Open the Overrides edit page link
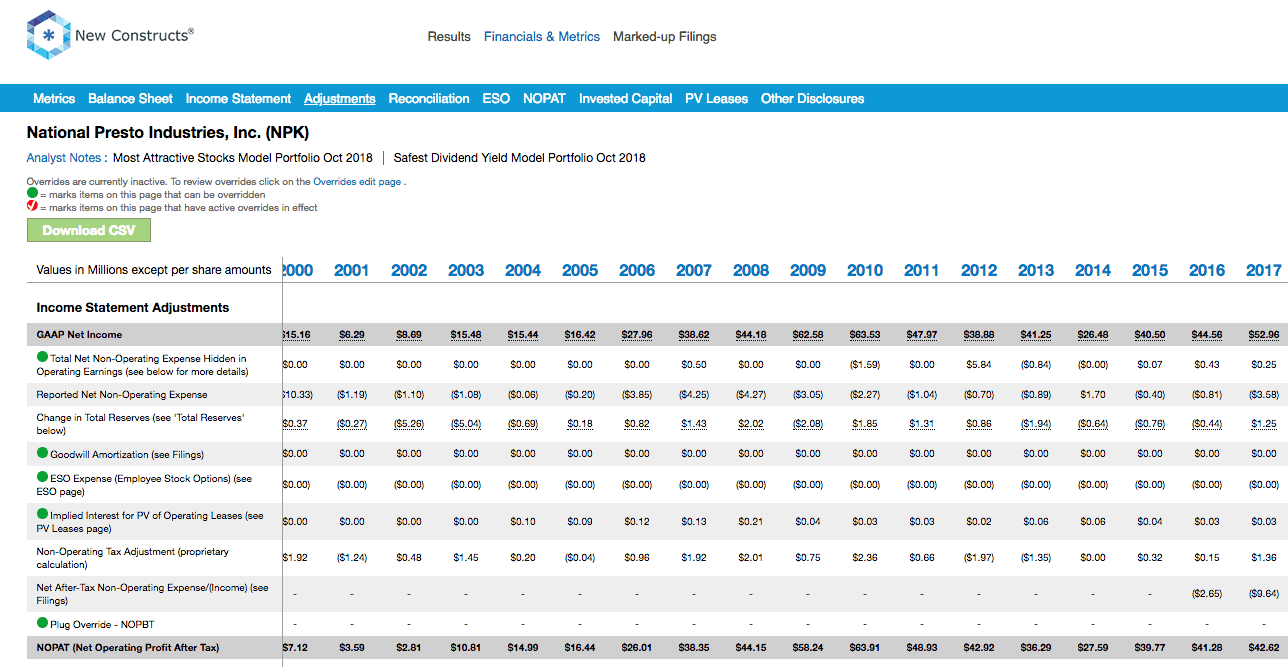Screen dimensions: 1288x667 (357, 182)
